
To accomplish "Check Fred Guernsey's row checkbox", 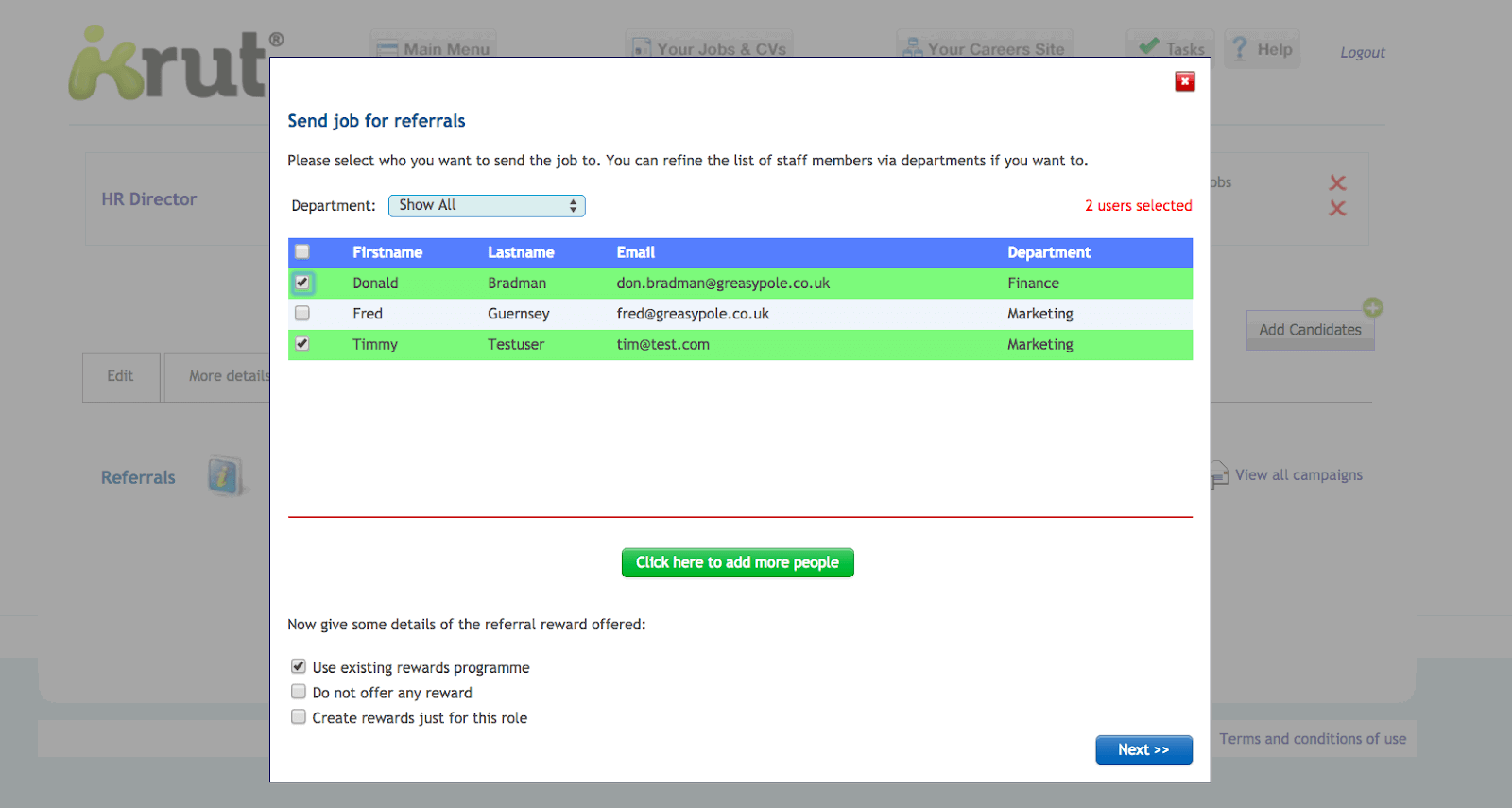I will 302,313.
